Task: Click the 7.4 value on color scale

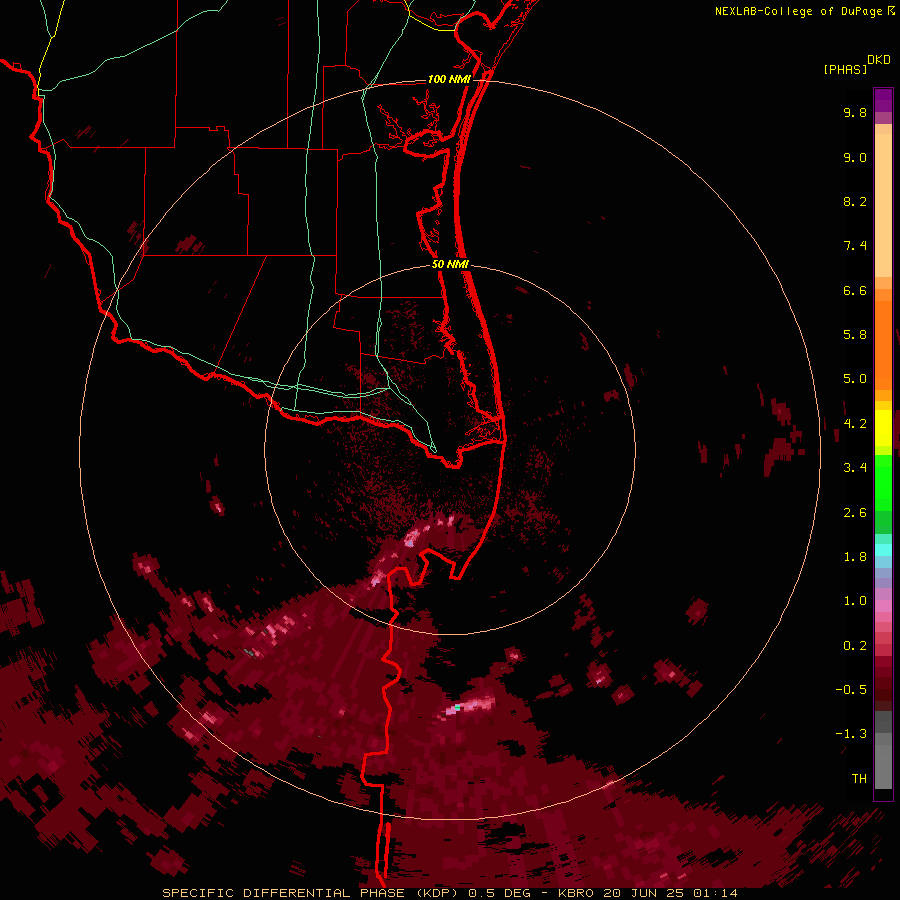Action: [x=855, y=246]
